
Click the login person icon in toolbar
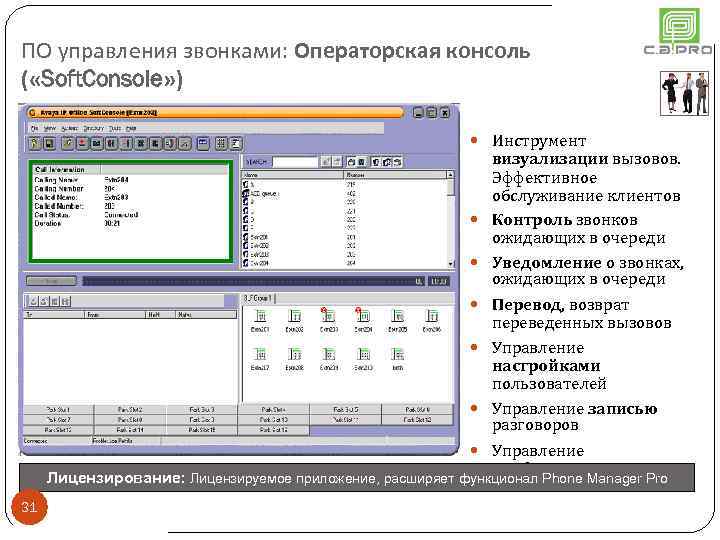[x=34, y=144]
